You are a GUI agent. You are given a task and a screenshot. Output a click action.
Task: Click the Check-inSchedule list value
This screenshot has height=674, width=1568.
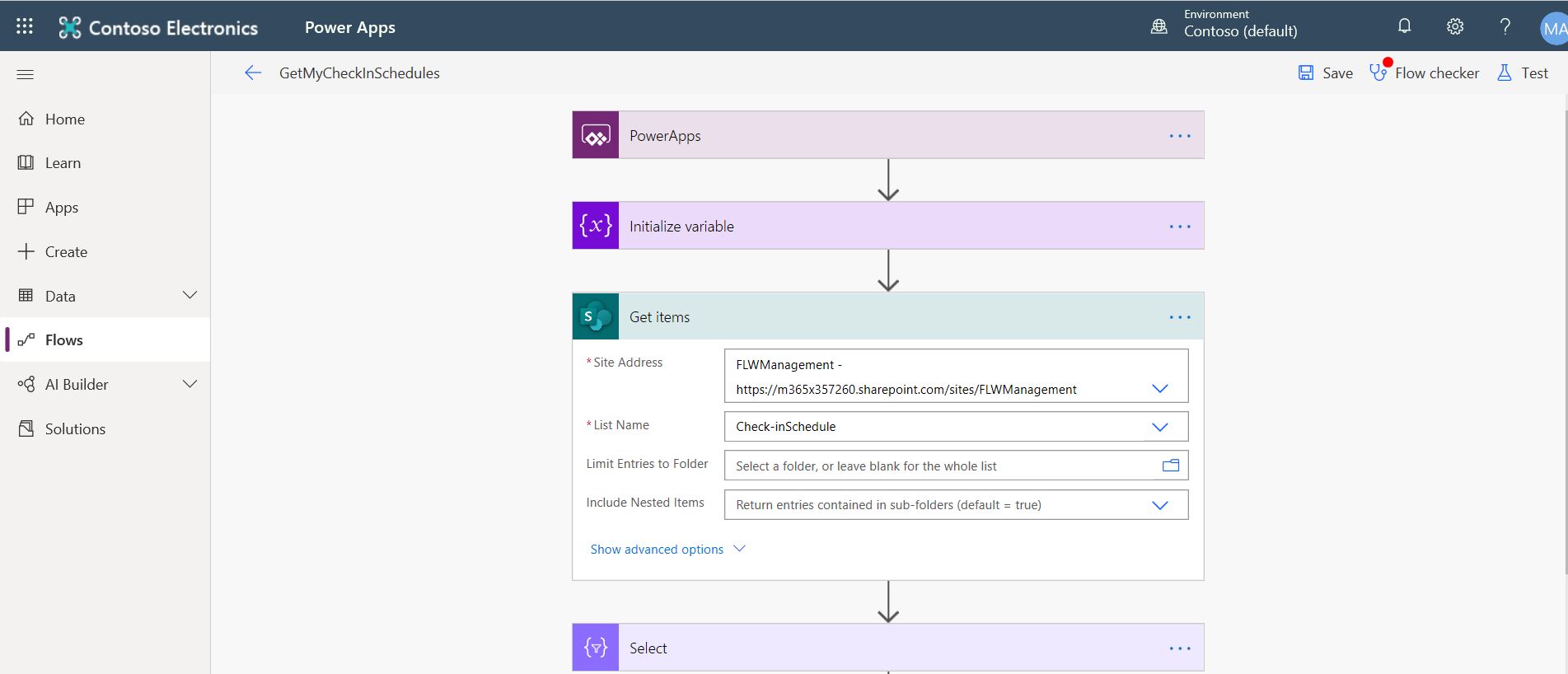point(785,427)
